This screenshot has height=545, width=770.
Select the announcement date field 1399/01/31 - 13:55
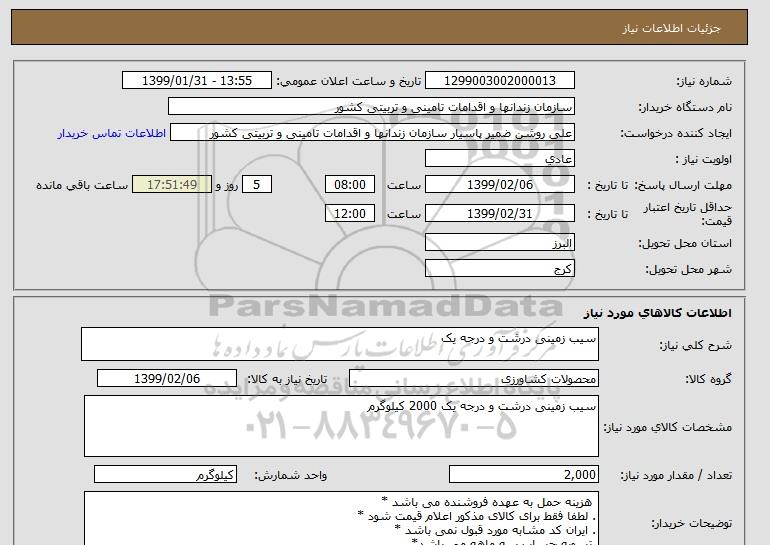[196, 81]
